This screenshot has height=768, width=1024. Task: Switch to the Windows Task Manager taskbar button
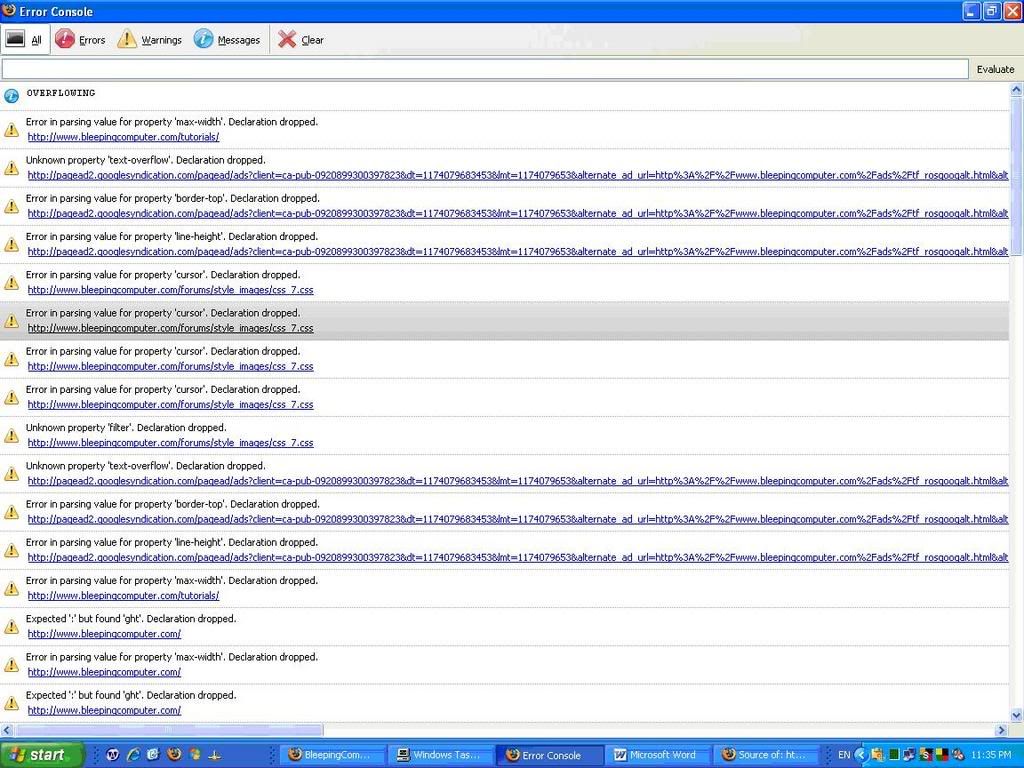pos(441,755)
